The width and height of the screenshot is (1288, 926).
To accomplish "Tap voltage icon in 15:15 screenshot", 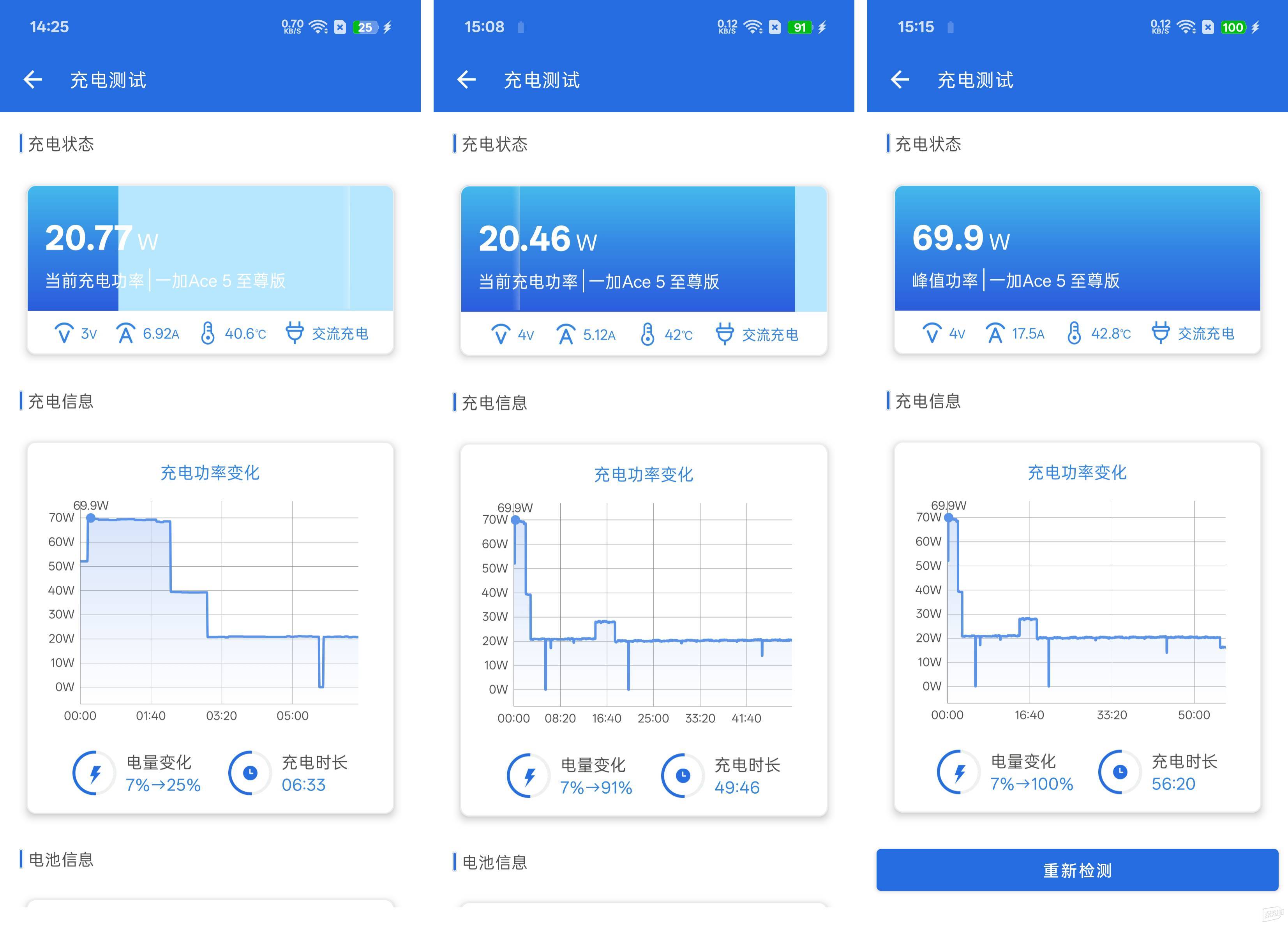I will click(932, 333).
